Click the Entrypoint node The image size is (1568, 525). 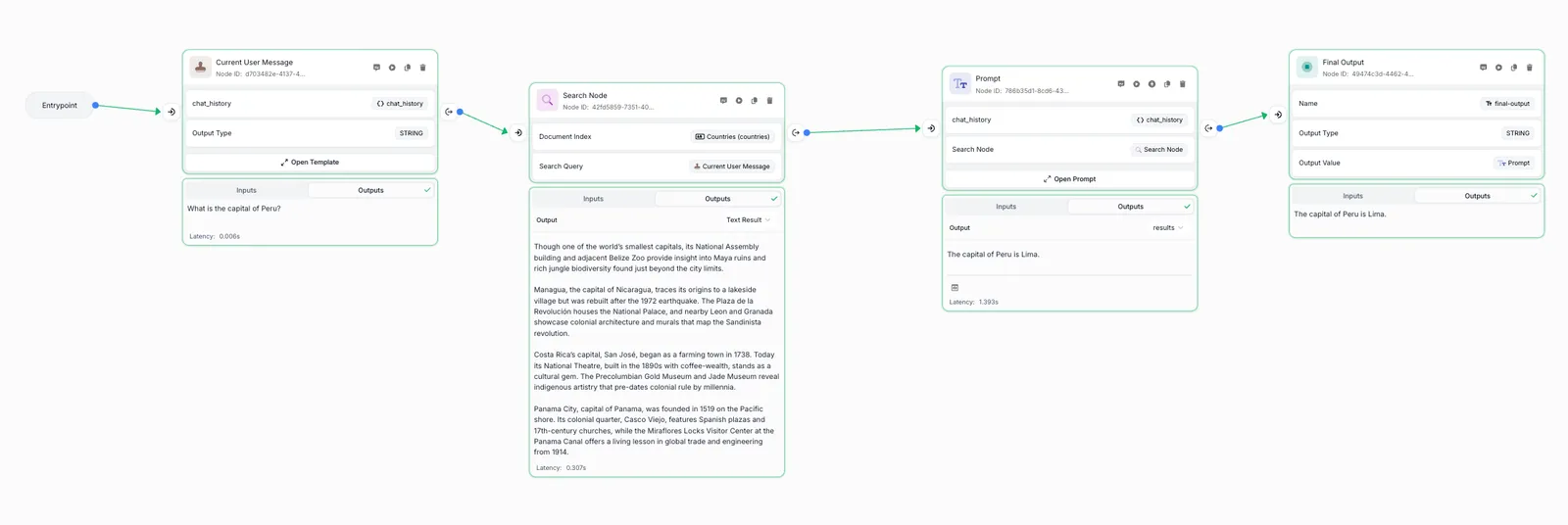coord(60,106)
